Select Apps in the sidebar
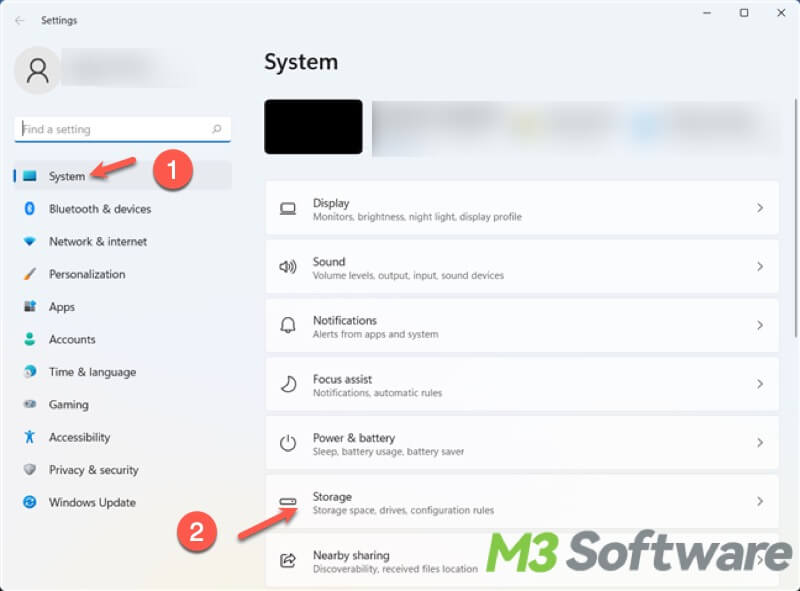The height and width of the screenshot is (591, 800). (x=122, y=307)
